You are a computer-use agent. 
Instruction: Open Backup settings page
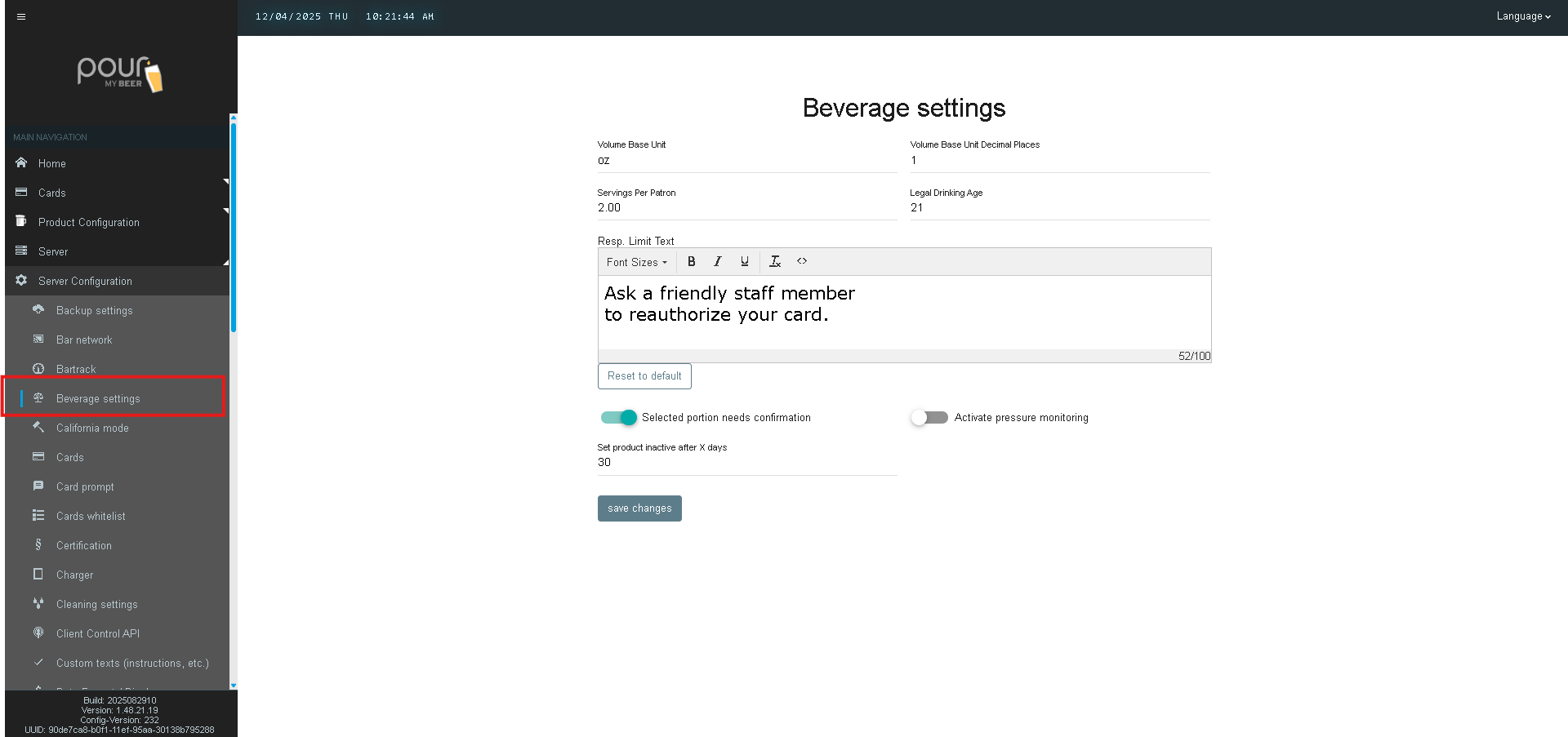click(x=94, y=310)
